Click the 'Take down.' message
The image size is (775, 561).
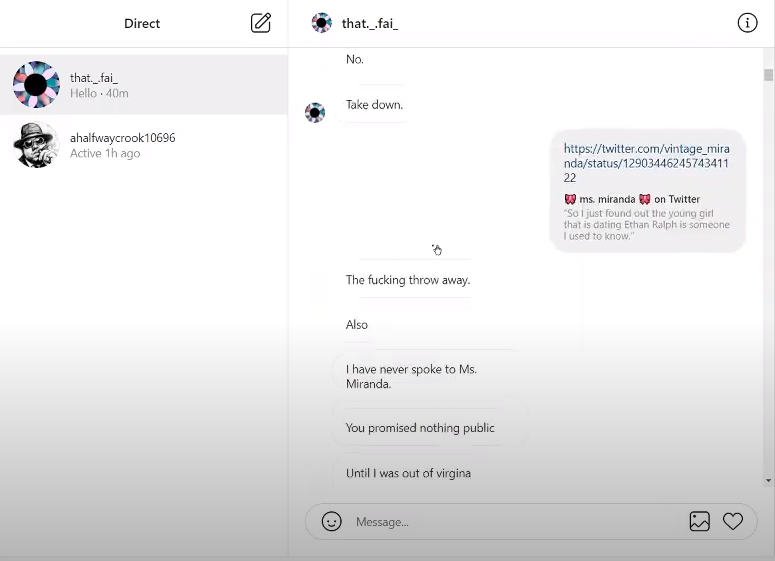[x=374, y=105]
